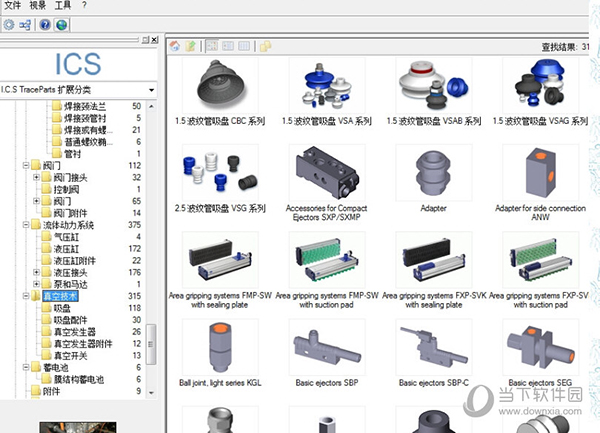
Task: Click the tree scrollbar down arrow
Action: (x=152, y=393)
